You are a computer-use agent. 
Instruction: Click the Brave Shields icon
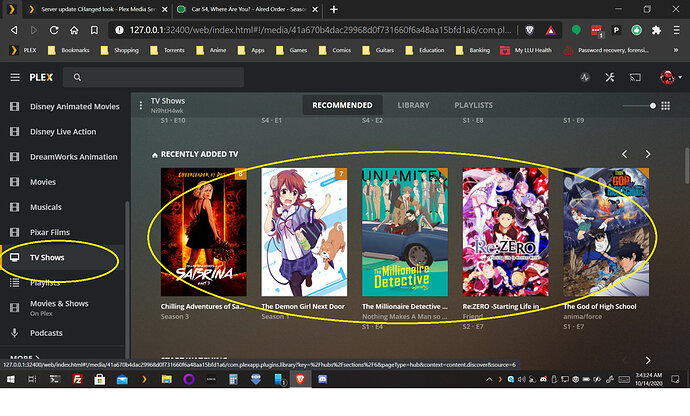[530, 30]
